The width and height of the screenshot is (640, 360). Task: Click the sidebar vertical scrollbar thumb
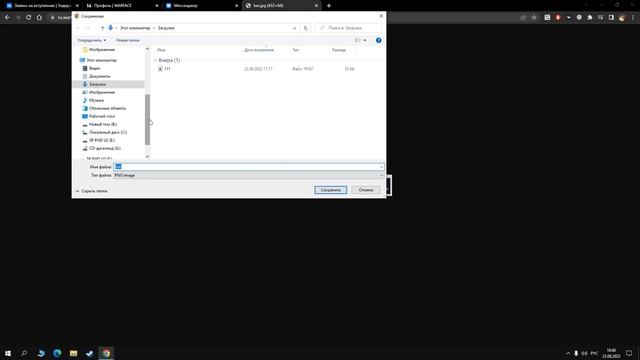147,120
